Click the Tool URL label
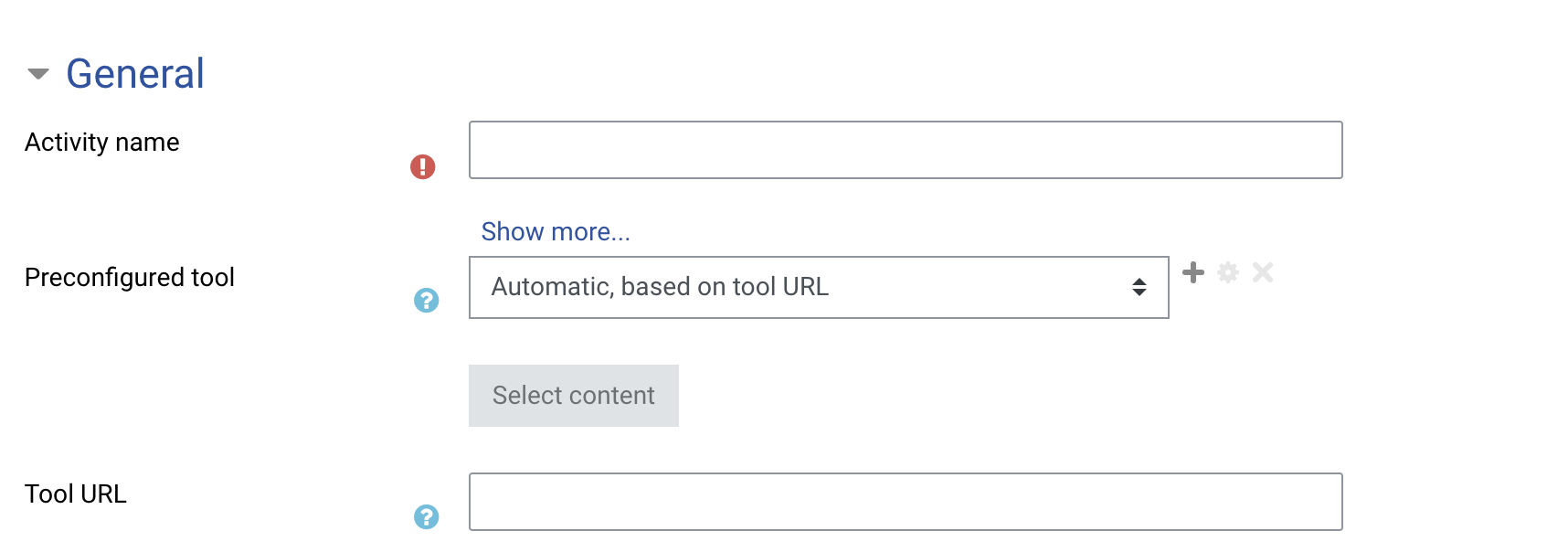The image size is (1568, 552). (76, 494)
